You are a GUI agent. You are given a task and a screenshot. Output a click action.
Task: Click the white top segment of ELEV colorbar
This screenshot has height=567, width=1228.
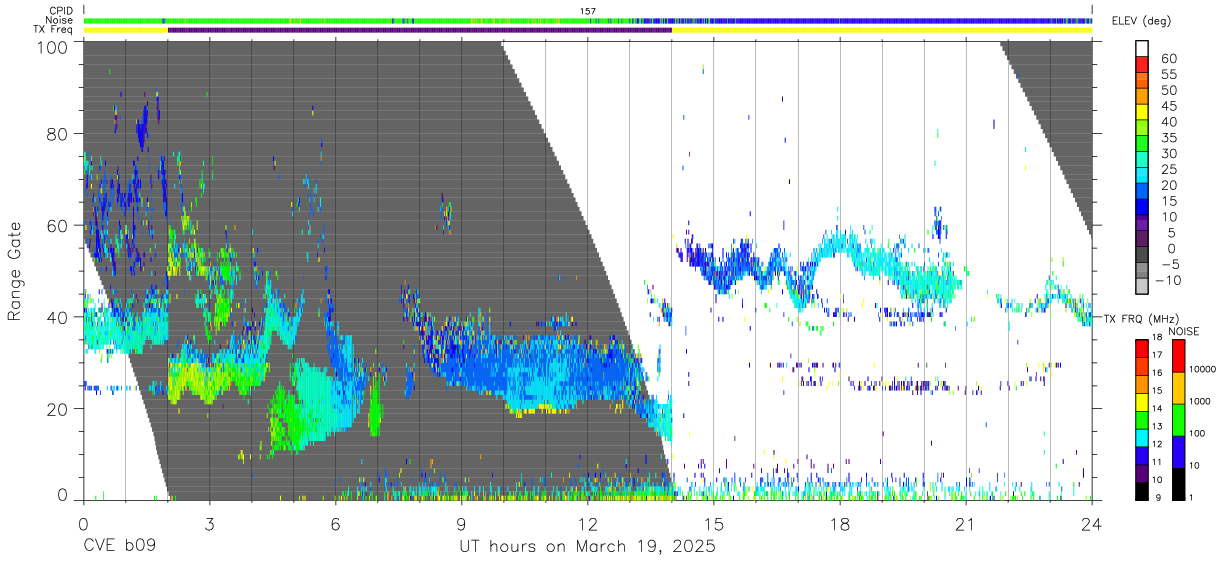[1144, 50]
